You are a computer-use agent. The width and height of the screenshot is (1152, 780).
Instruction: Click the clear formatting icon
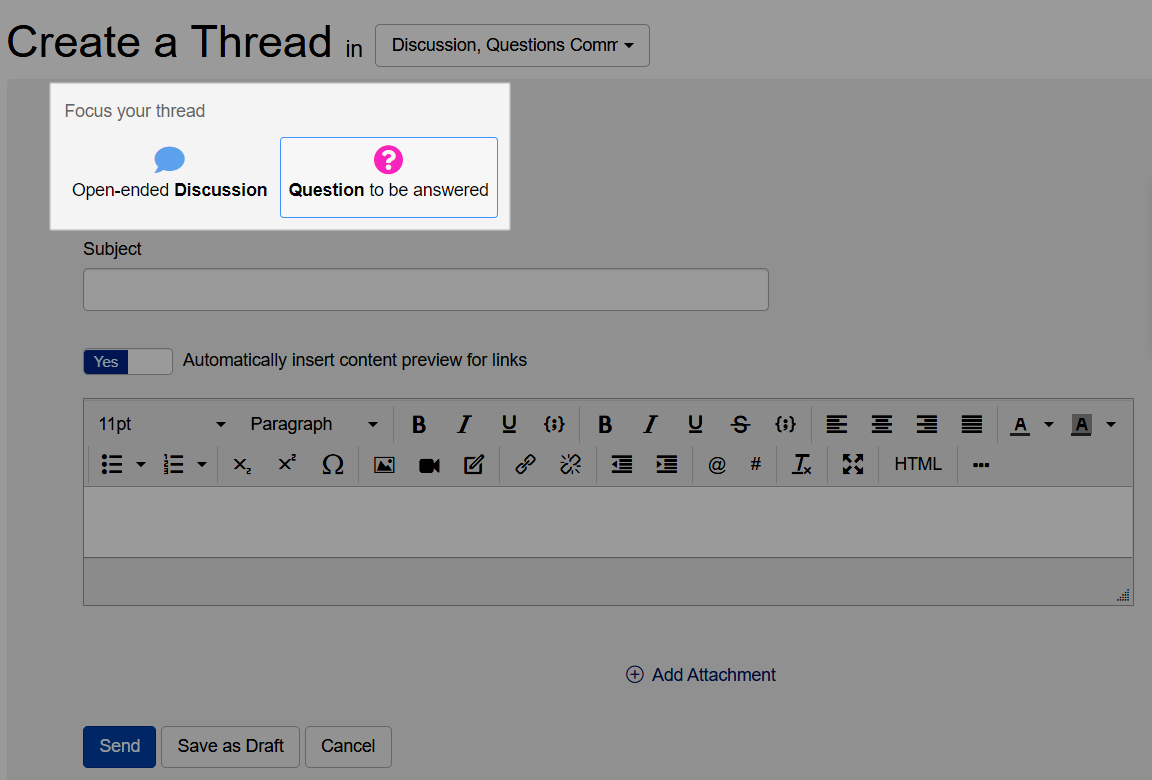tap(802, 464)
